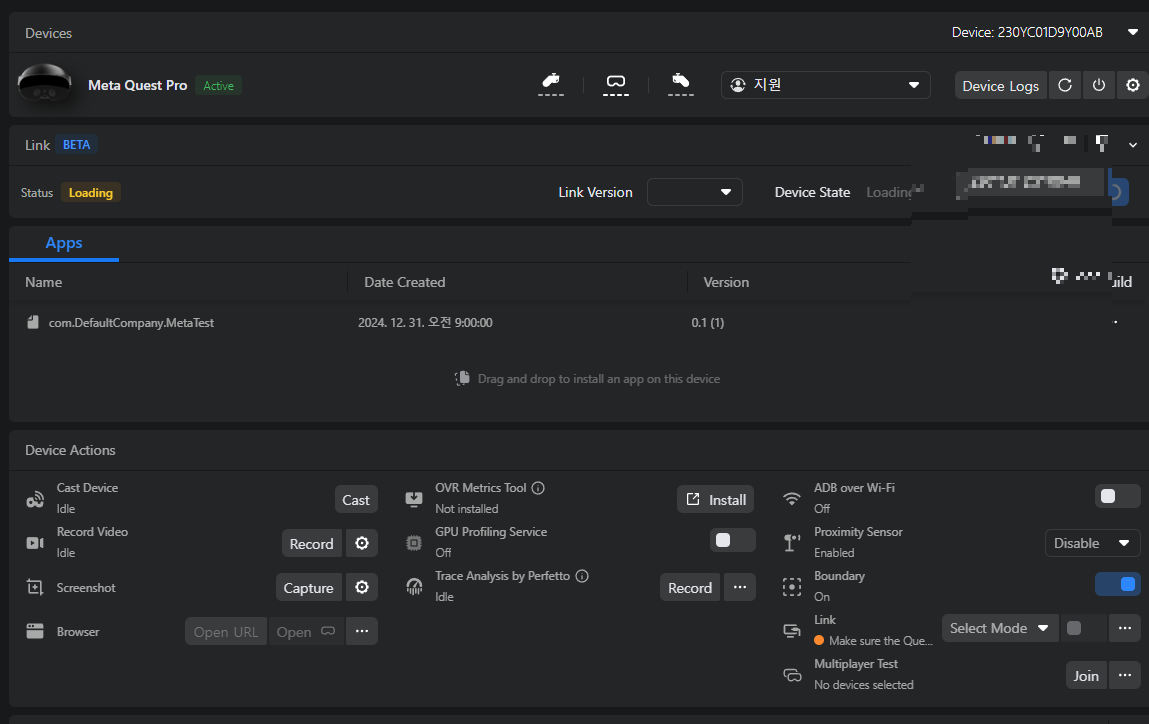Open the Proximity Sensor Disable dropdown

(x=1093, y=543)
